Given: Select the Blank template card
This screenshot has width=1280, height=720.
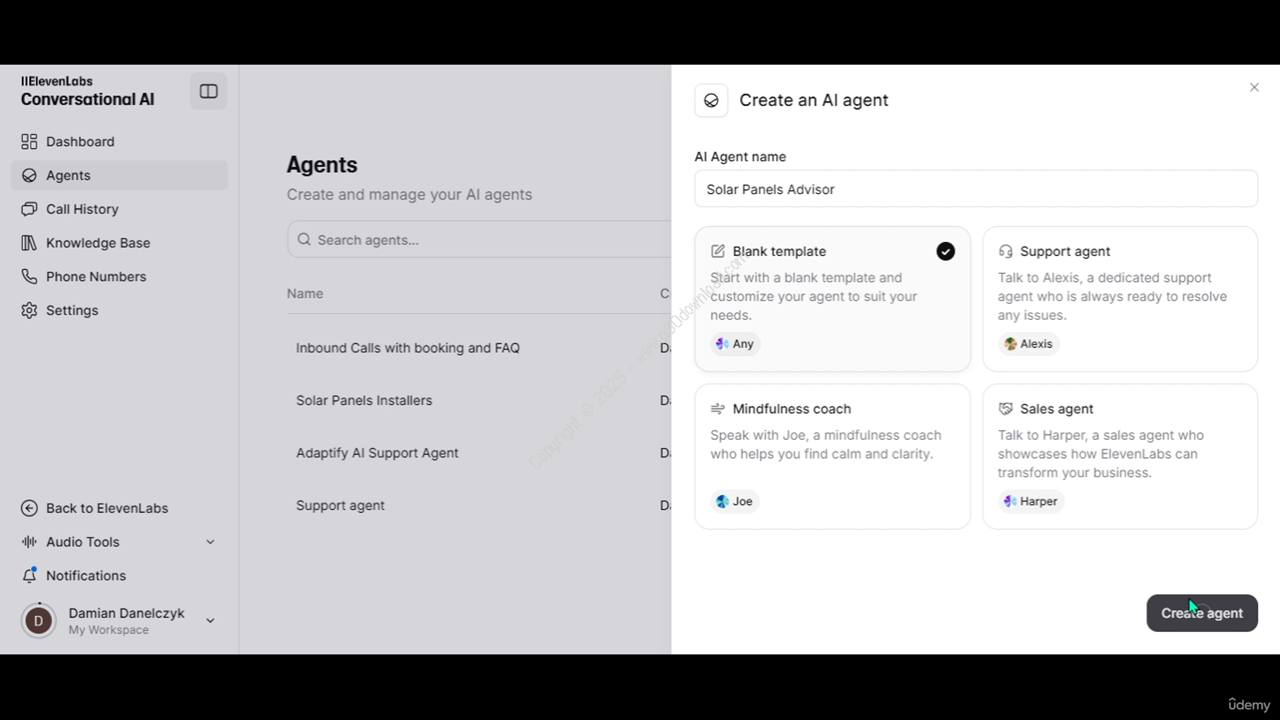Looking at the screenshot, I should (x=832, y=299).
